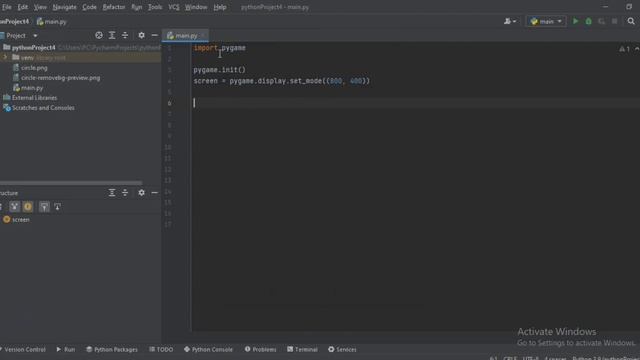Open the Python Packages tool window
The width and height of the screenshot is (640, 360).
(x=112, y=349)
